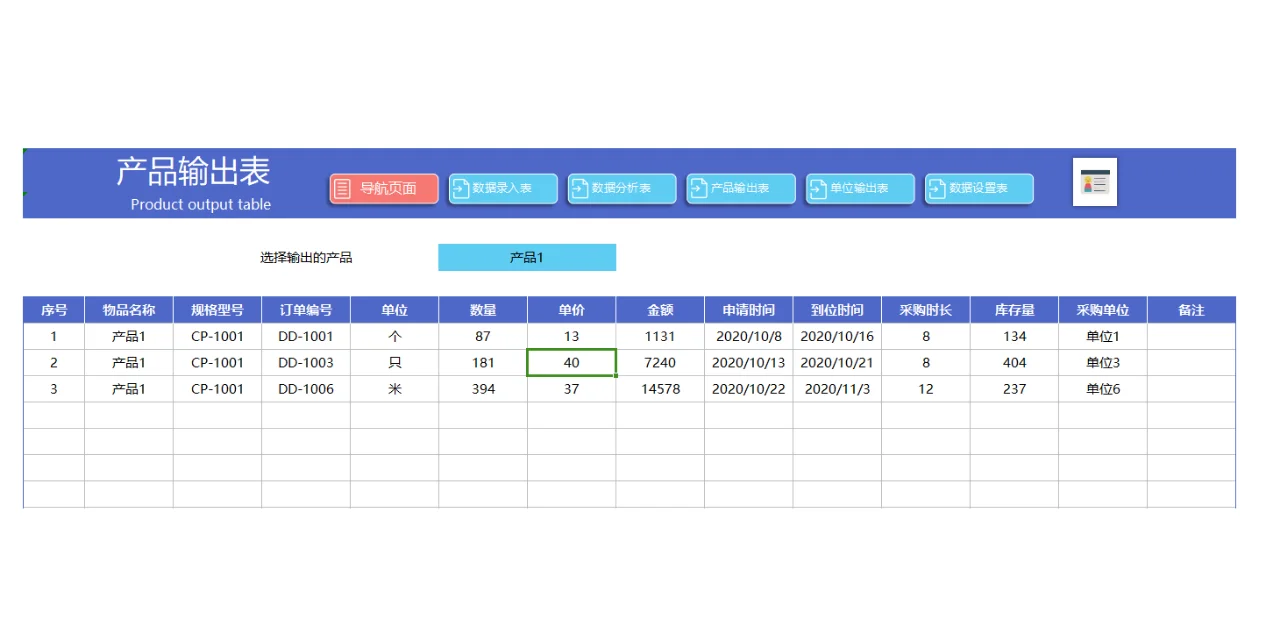1280x640 pixels.
Task: Select quantity cell 87
Action: point(483,337)
